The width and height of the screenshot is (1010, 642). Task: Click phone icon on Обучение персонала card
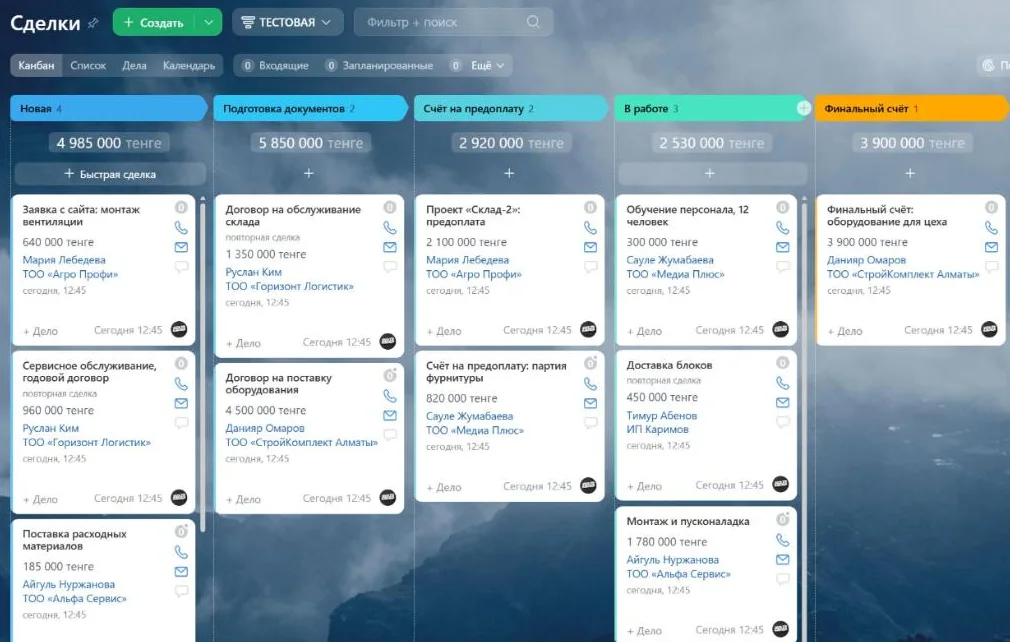click(783, 228)
